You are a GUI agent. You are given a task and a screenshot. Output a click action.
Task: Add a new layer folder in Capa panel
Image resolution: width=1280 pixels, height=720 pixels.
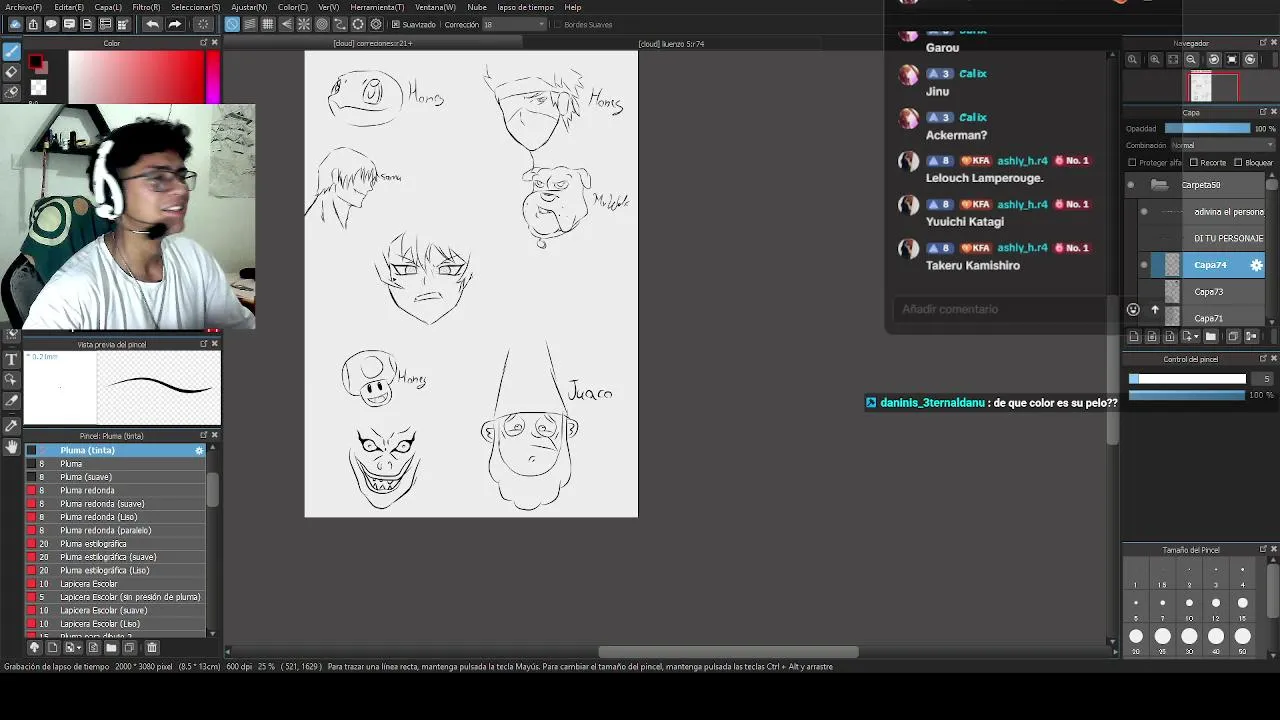point(1211,337)
